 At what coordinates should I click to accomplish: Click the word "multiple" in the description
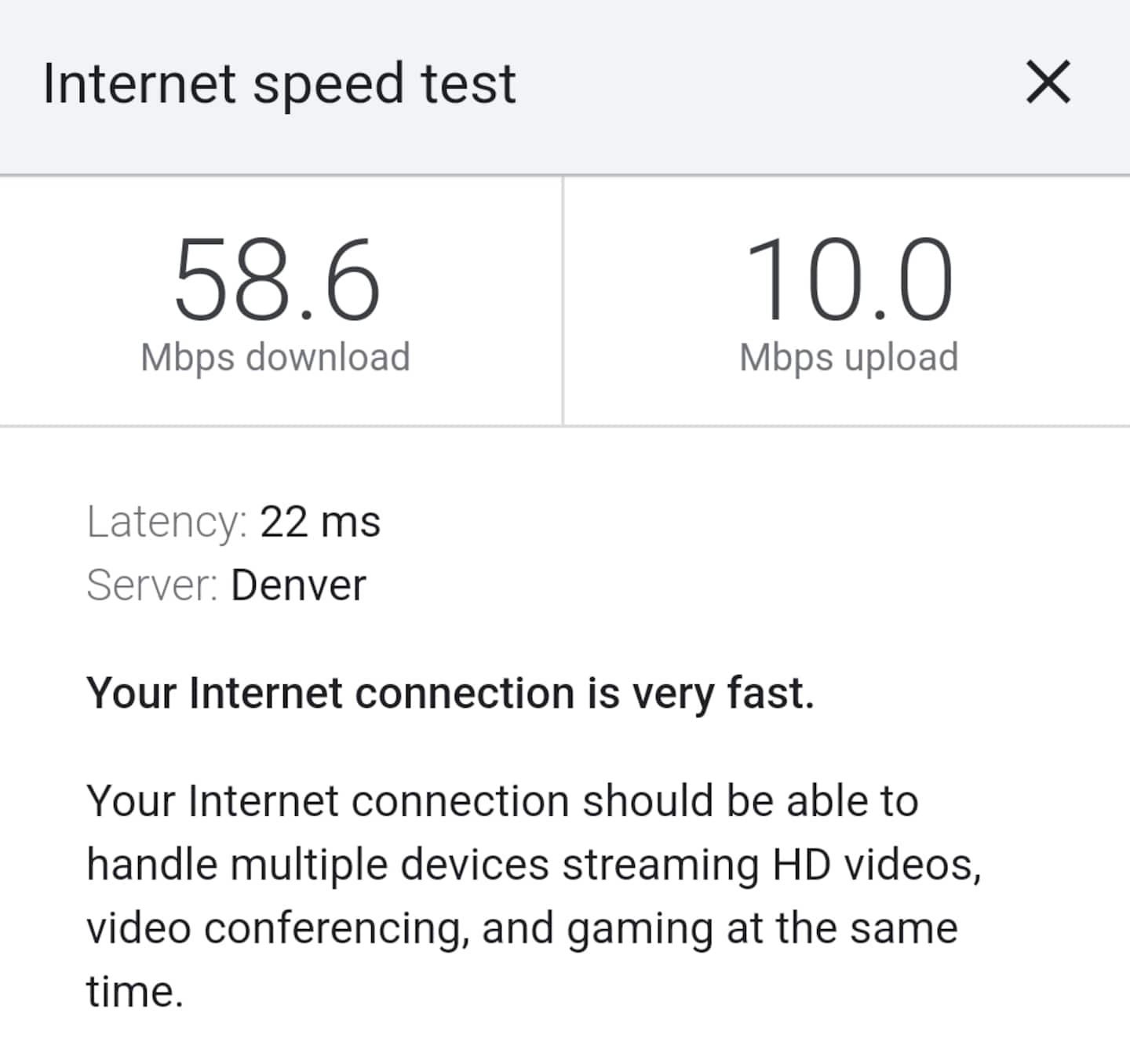click(309, 865)
